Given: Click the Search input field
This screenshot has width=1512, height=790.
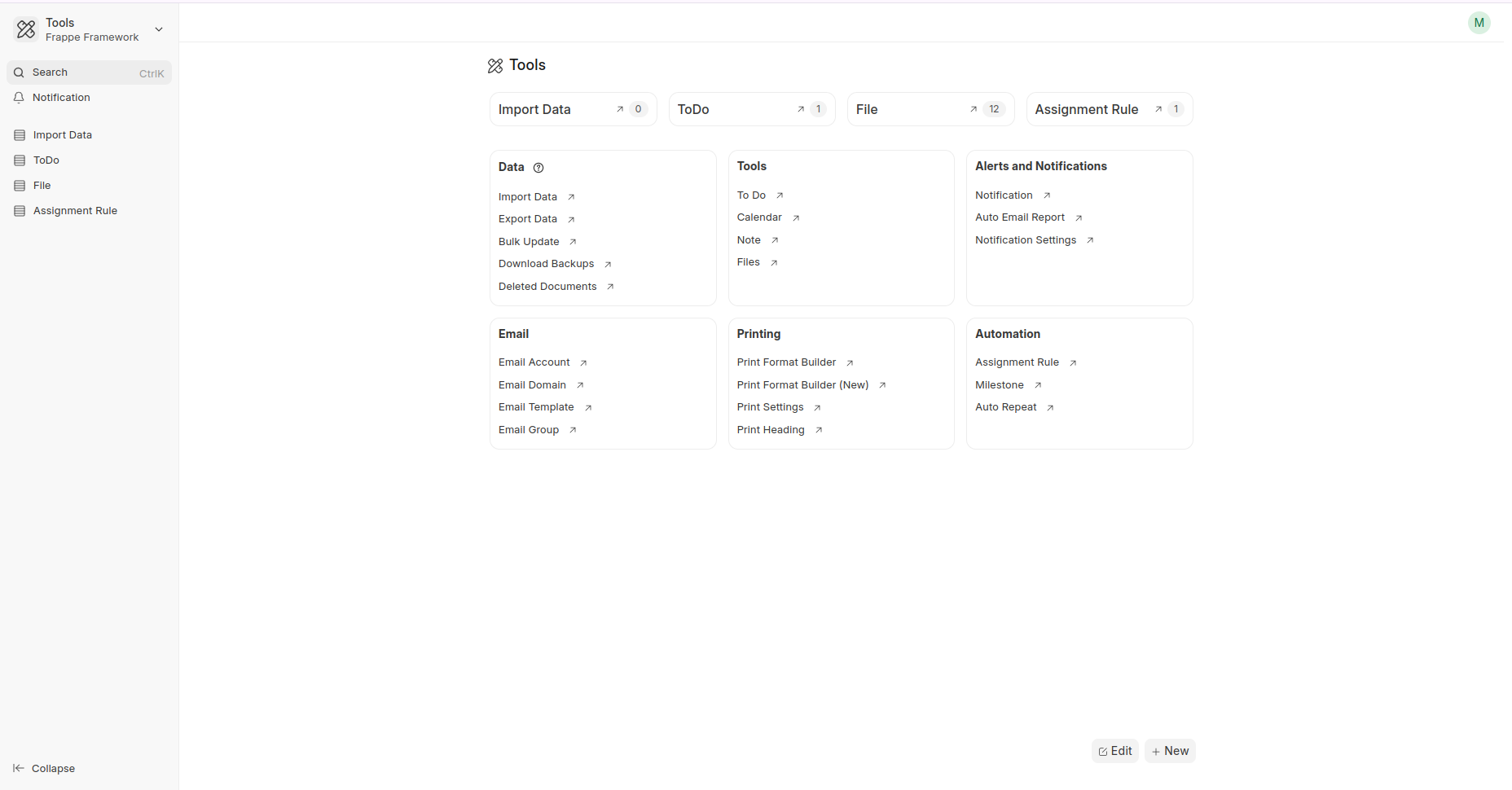Looking at the screenshot, I should pos(89,72).
